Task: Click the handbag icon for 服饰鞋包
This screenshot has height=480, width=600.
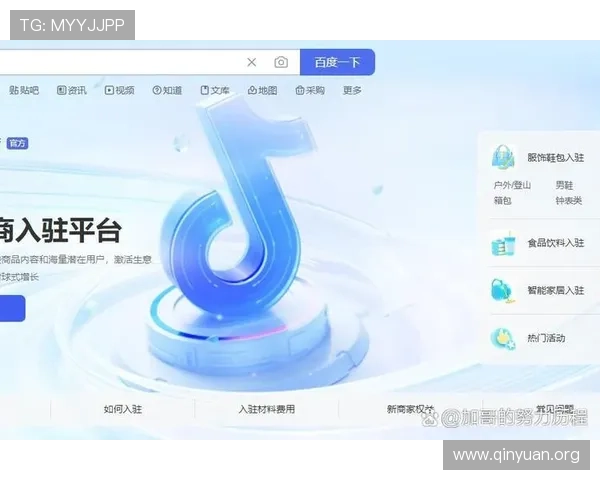Action: click(x=504, y=157)
